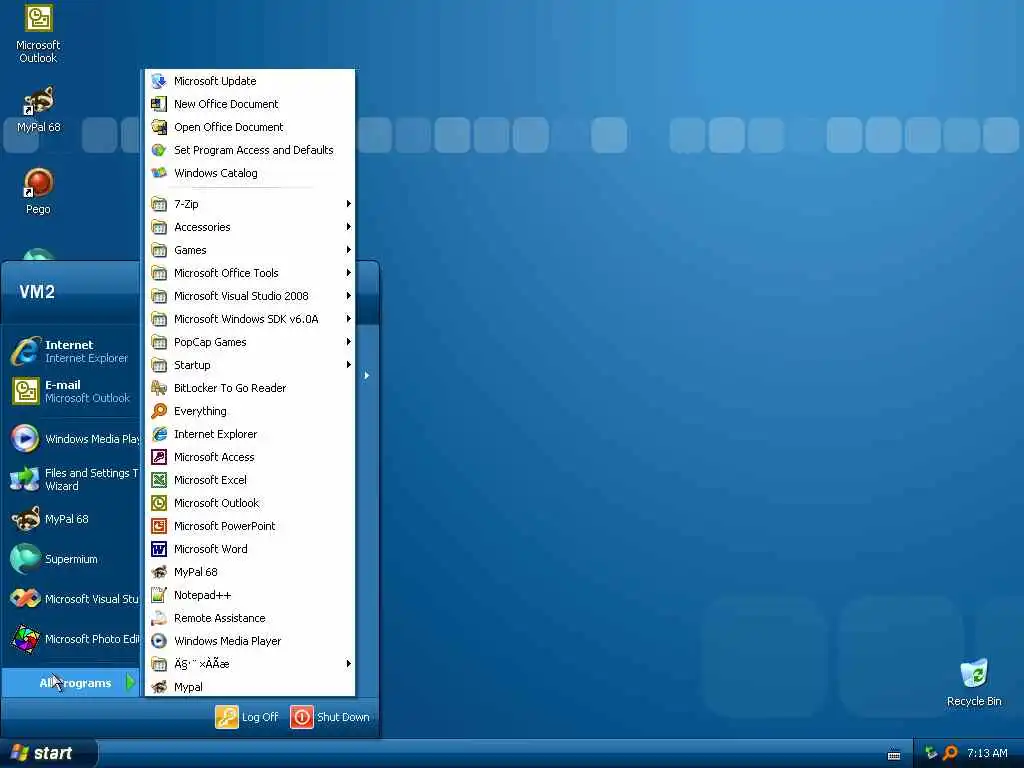Click the 7:13 AM taskbar clock
The image size is (1024, 768).
click(987, 753)
